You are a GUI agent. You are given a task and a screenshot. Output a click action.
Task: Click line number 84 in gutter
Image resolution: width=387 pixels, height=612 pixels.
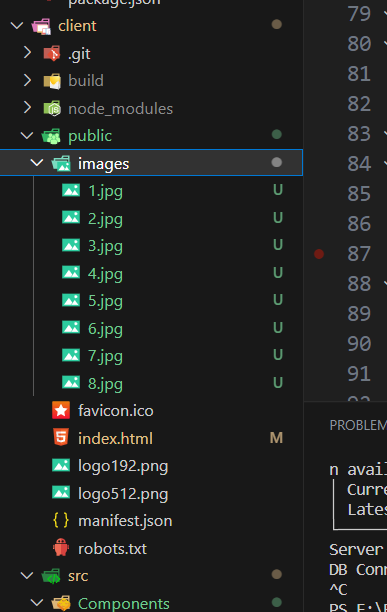coord(359,164)
